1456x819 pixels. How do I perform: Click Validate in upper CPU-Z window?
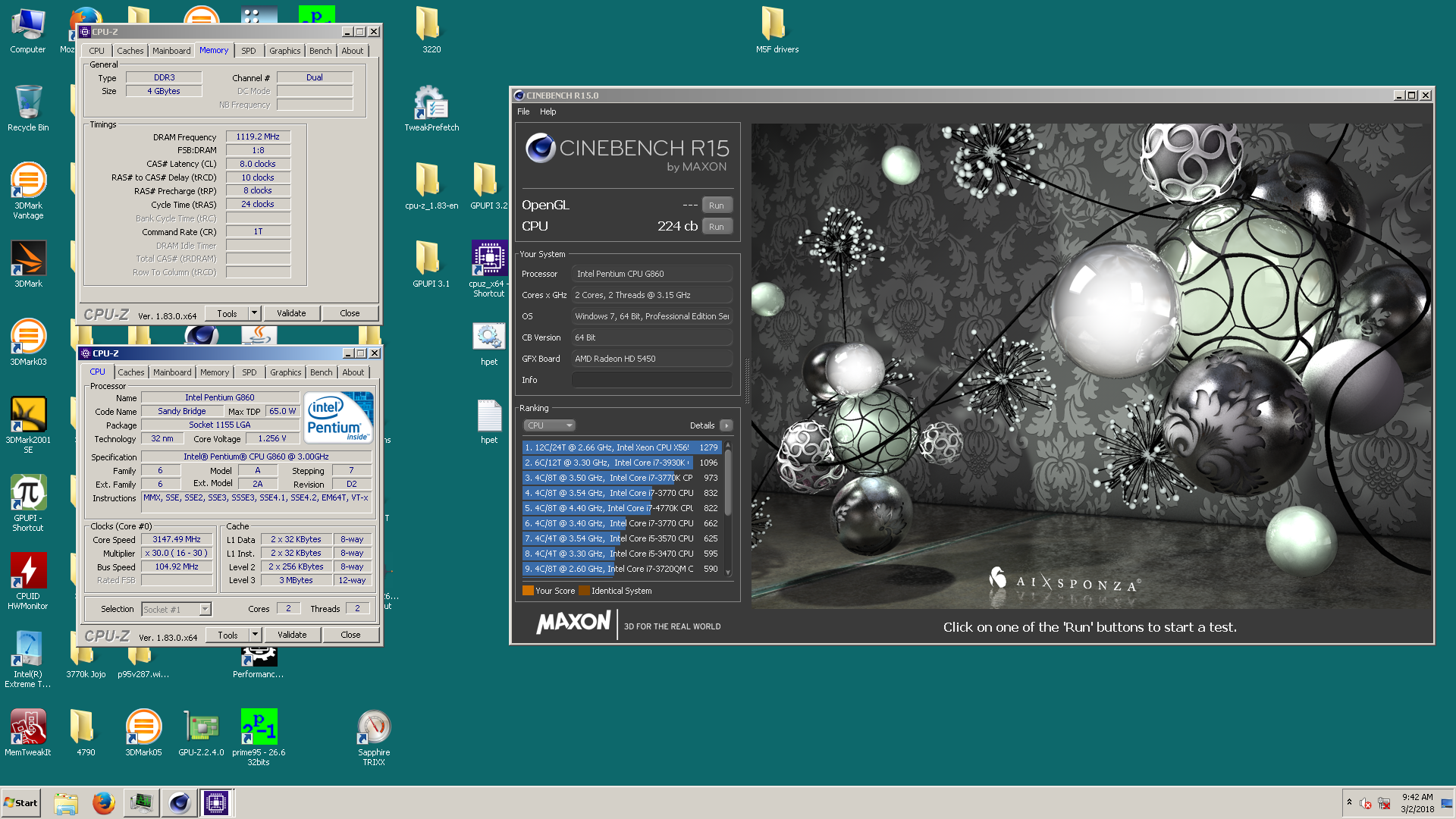291,313
